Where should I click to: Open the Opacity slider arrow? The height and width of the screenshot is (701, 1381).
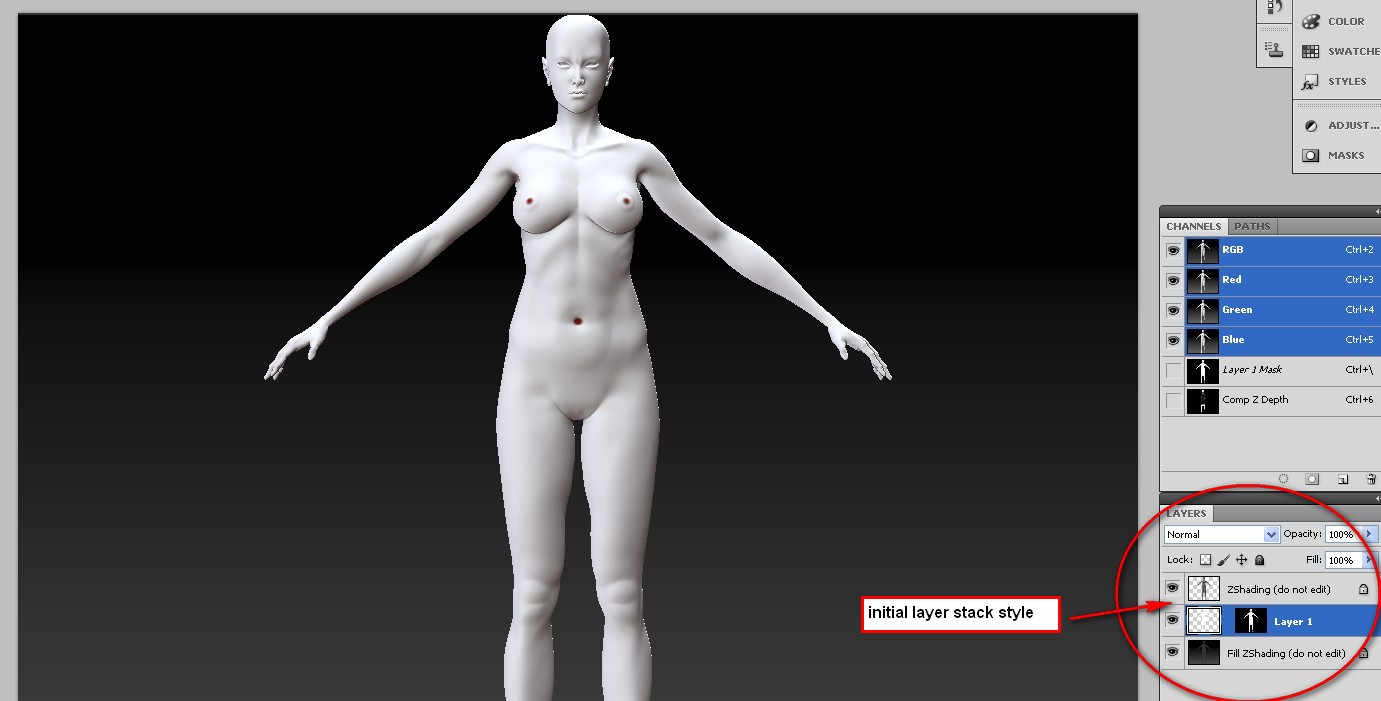tap(1369, 534)
